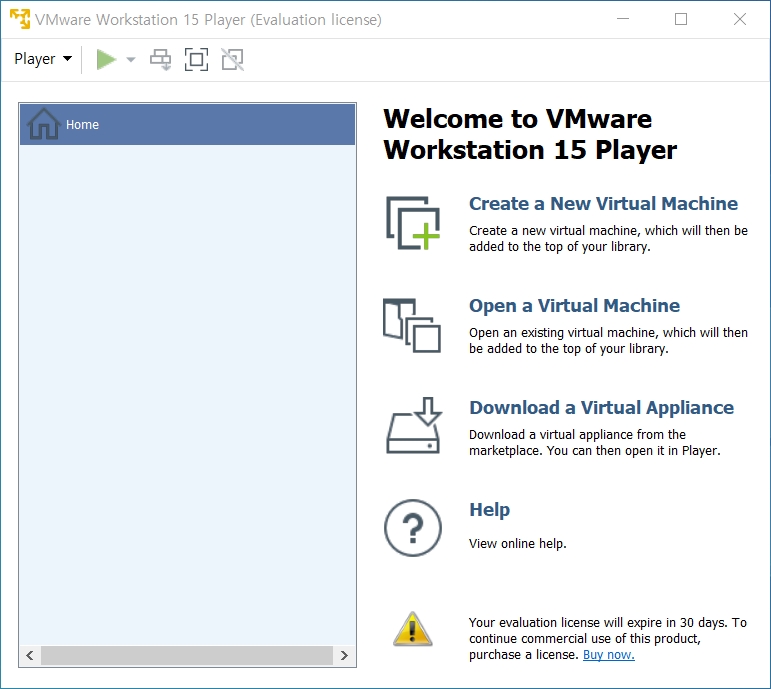Click Send Ctrl+Alt+Del toolbar icon
This screenshot has height=689, width=771.
click(x=161, y=60)
